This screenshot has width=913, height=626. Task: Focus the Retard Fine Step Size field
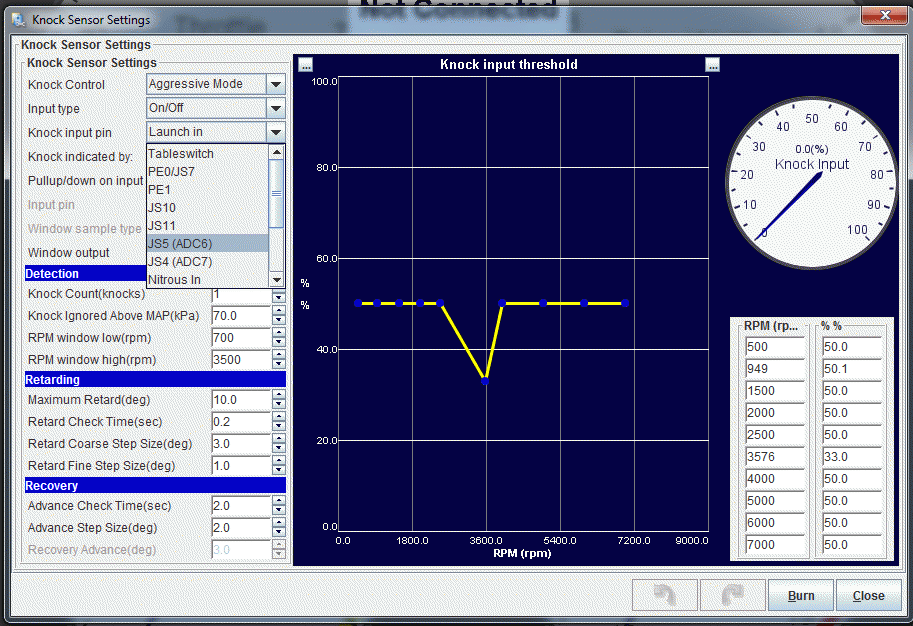[x=242, y=466]
